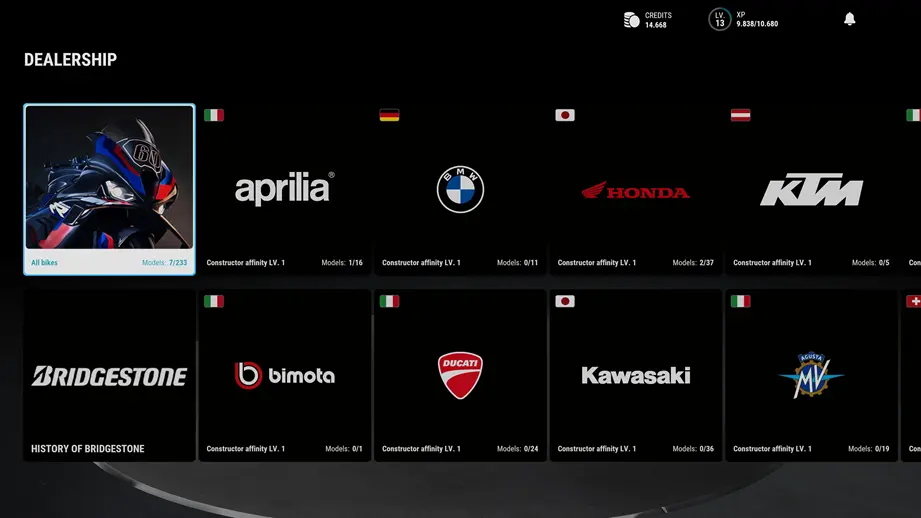The width and height of the screenshot is (921, 518).
Task: Select the Aprilia logo
Action: 285,188
